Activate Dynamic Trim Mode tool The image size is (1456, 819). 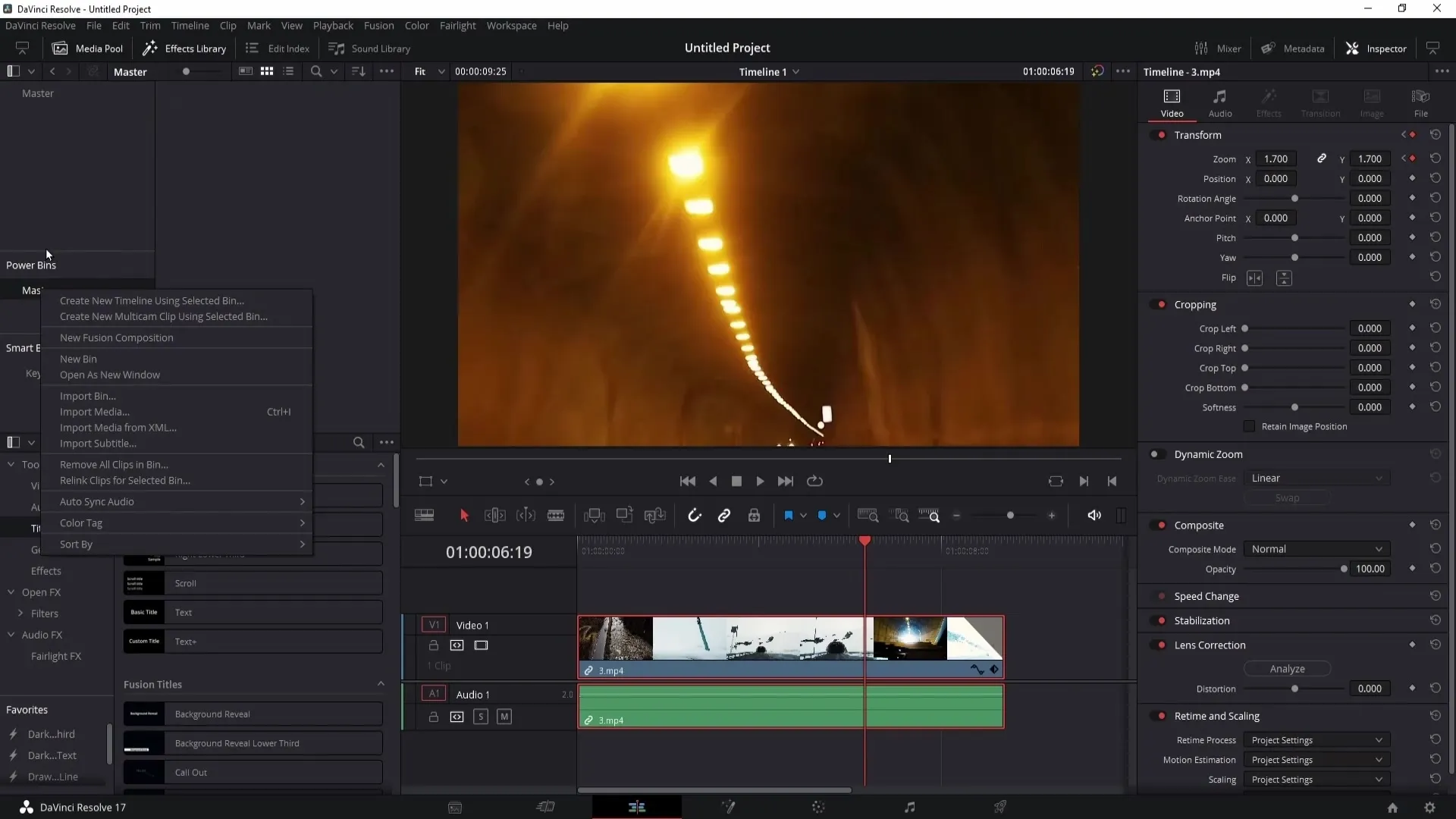click(x=526, y=516)
